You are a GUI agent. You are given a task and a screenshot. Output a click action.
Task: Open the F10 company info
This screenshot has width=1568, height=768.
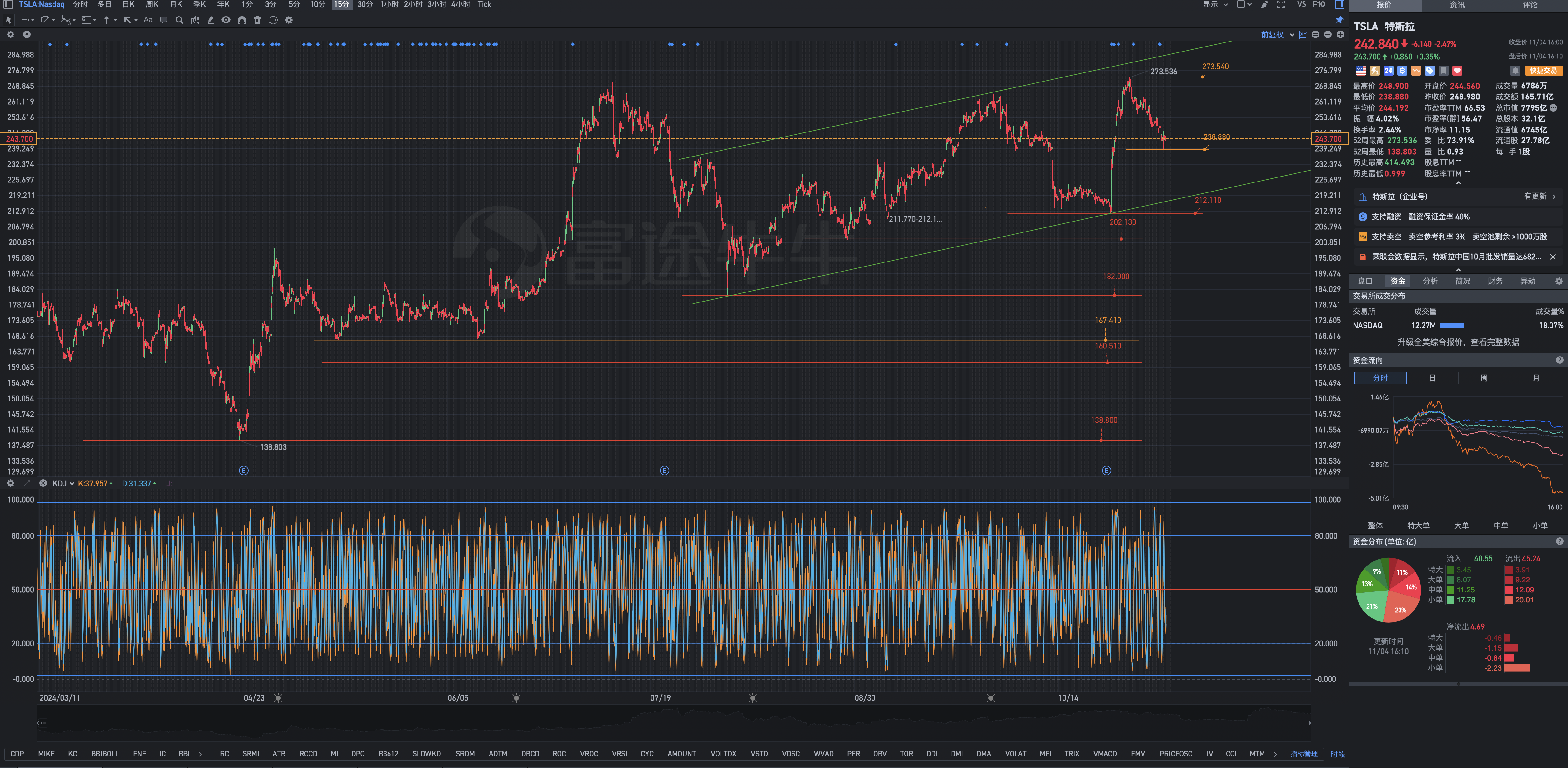coord(1319,5)
